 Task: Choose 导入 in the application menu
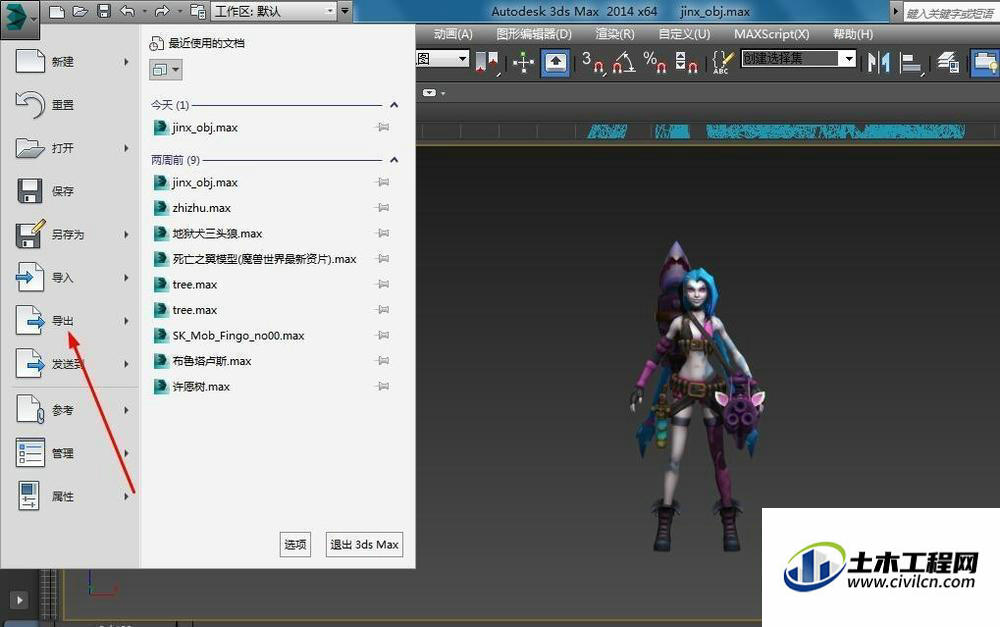point(71,277)
